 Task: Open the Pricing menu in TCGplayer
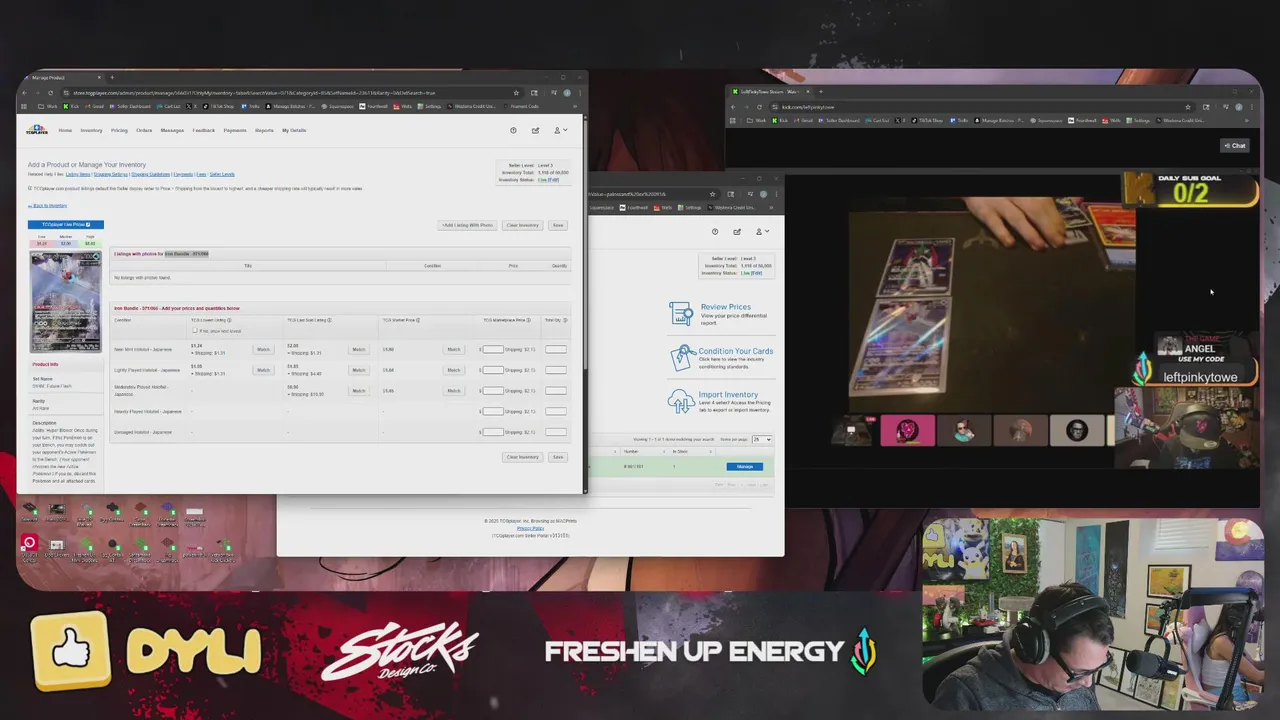(x=119, y=130)
